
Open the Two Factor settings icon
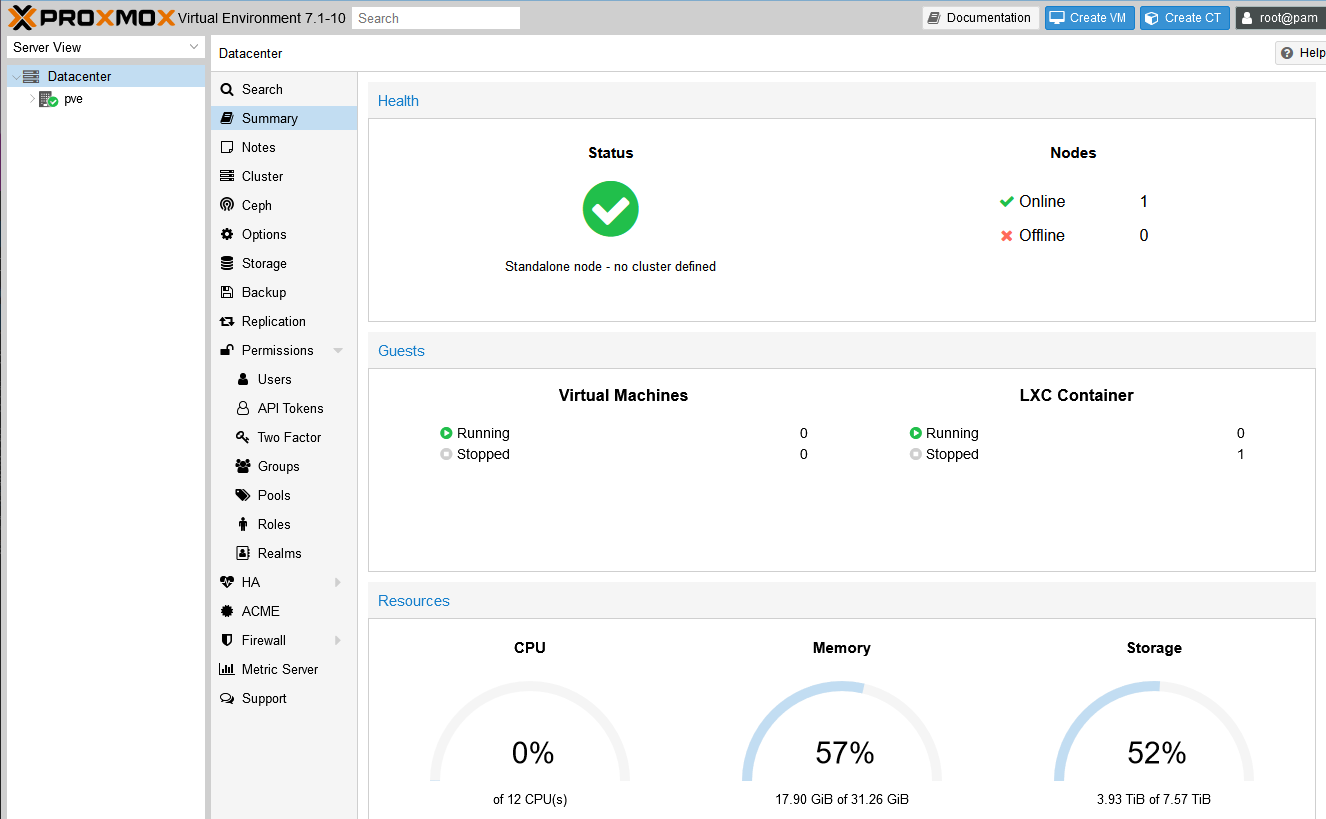coord(243,437)
